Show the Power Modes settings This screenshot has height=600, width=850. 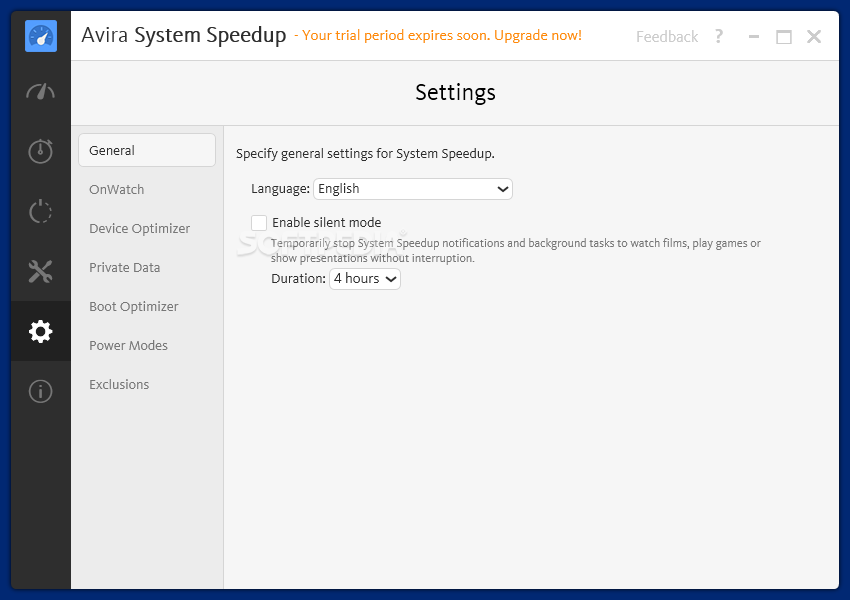[x=128, y=345]
